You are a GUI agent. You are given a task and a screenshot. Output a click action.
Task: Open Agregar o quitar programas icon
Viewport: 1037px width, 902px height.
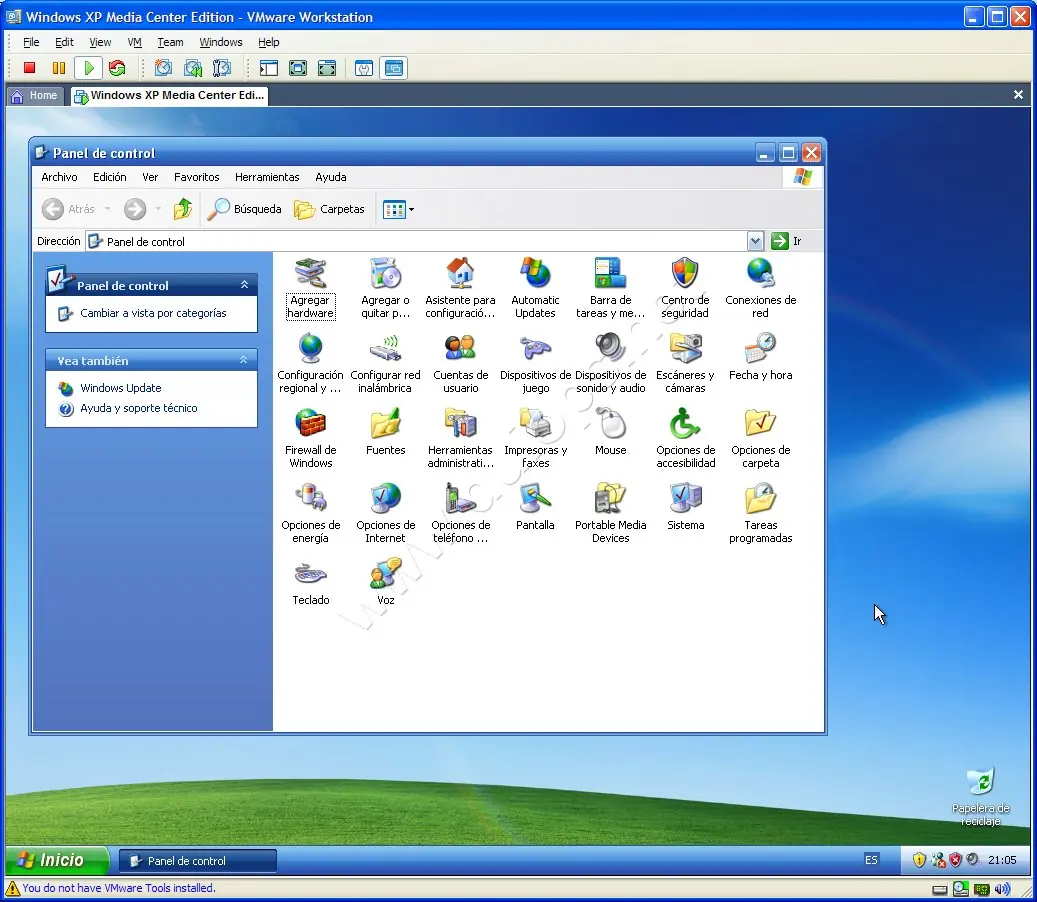point(385,274)
